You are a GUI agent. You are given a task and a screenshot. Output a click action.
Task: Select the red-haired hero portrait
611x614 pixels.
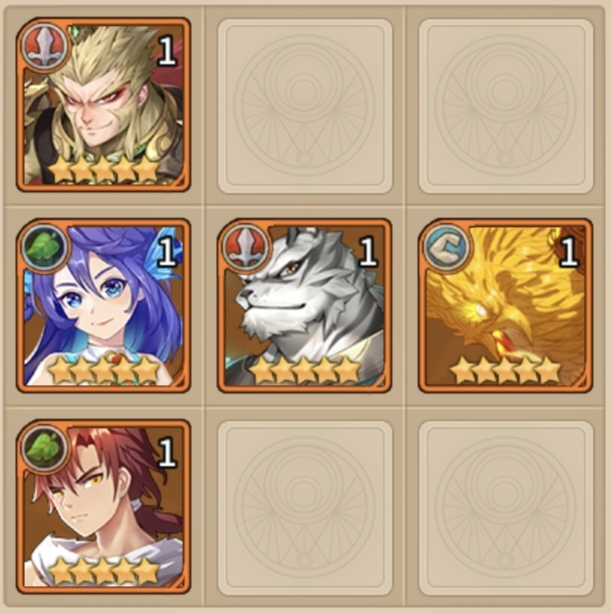tap(103, 506)
